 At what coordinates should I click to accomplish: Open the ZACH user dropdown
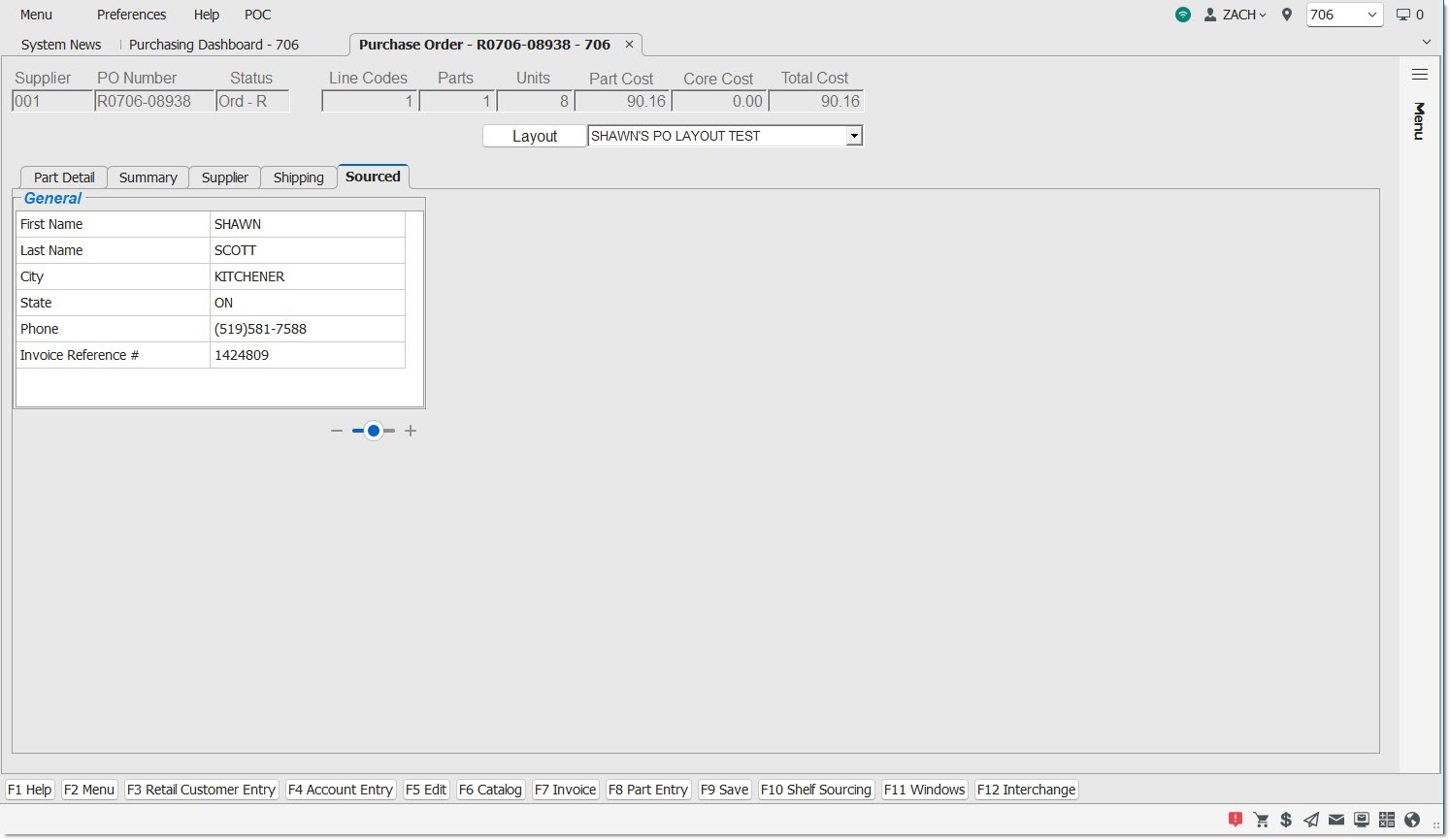pos(1236,15)
